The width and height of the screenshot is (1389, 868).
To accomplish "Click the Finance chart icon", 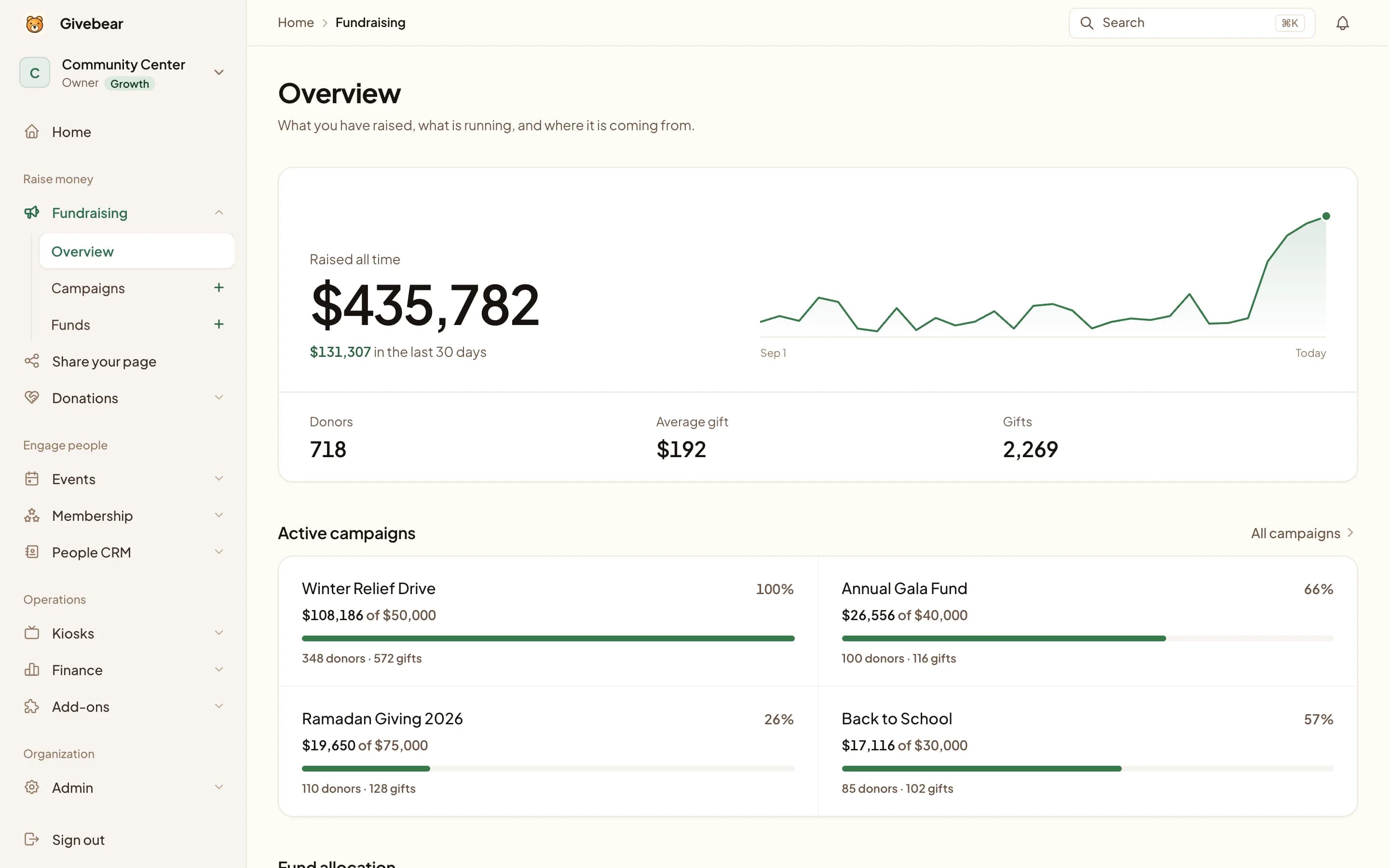I will click(x=31, y=670).
